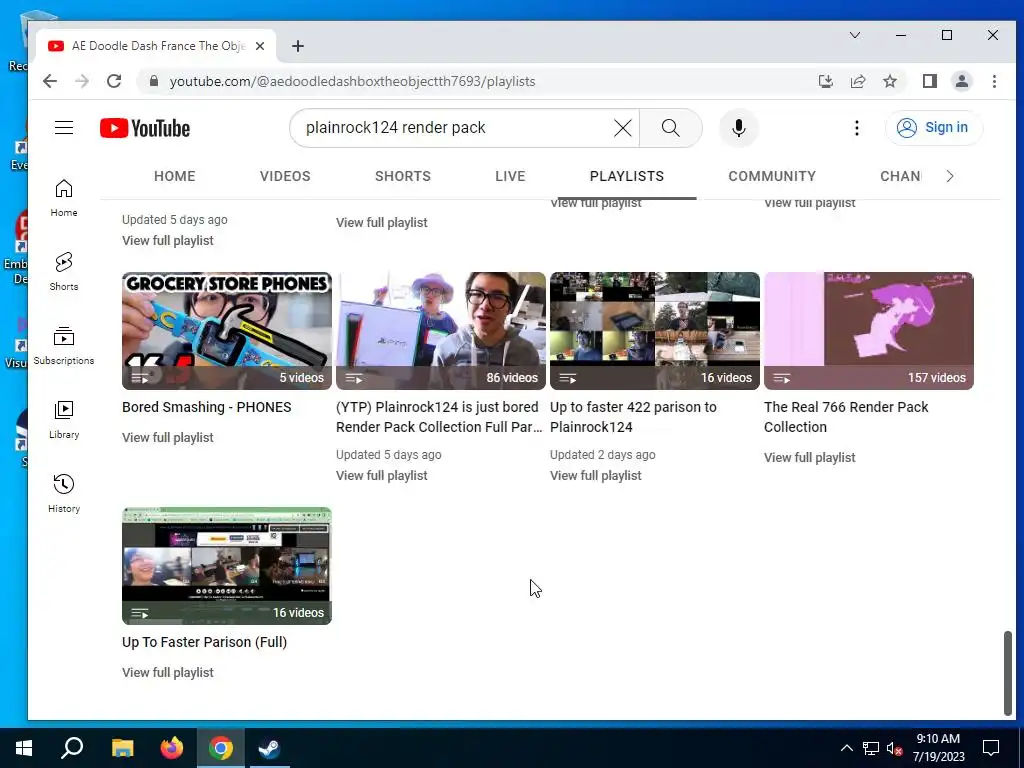This screenshot has height=768, width=1024.
Task: Open the Windows notification center
Action: click(991, 748)
